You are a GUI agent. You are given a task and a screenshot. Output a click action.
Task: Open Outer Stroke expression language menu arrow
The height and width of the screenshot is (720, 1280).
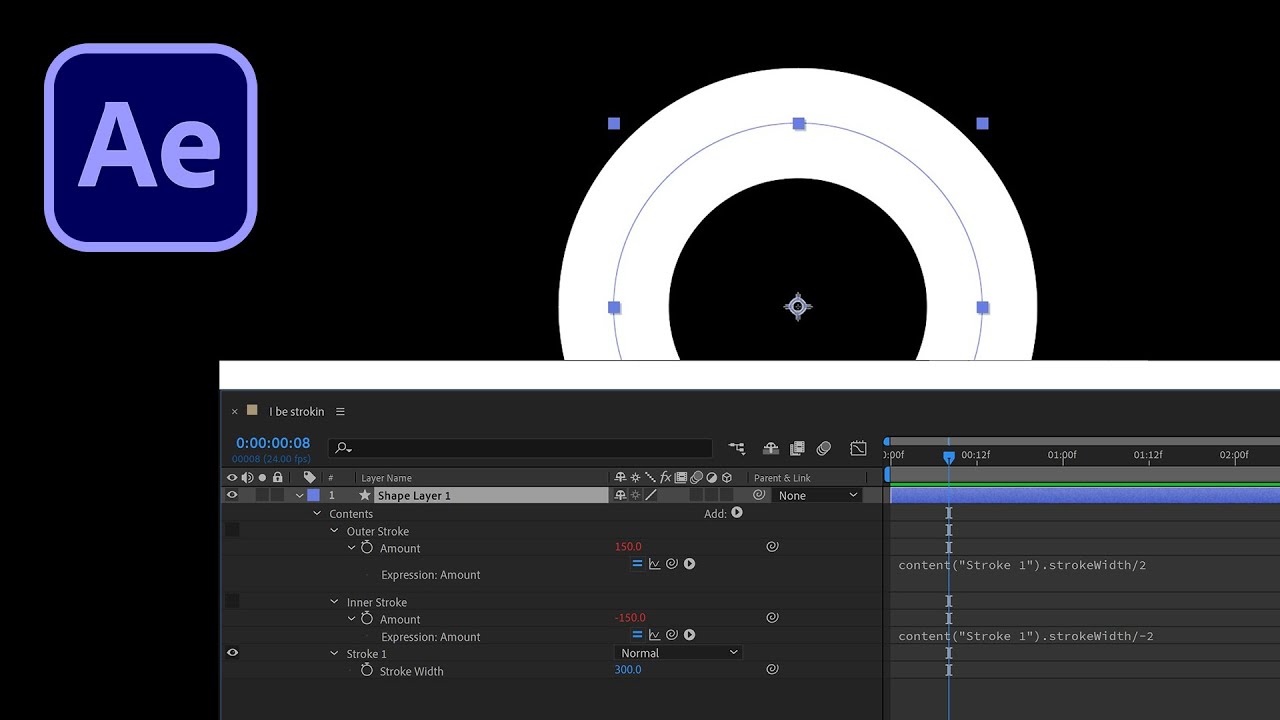(689, 564)
